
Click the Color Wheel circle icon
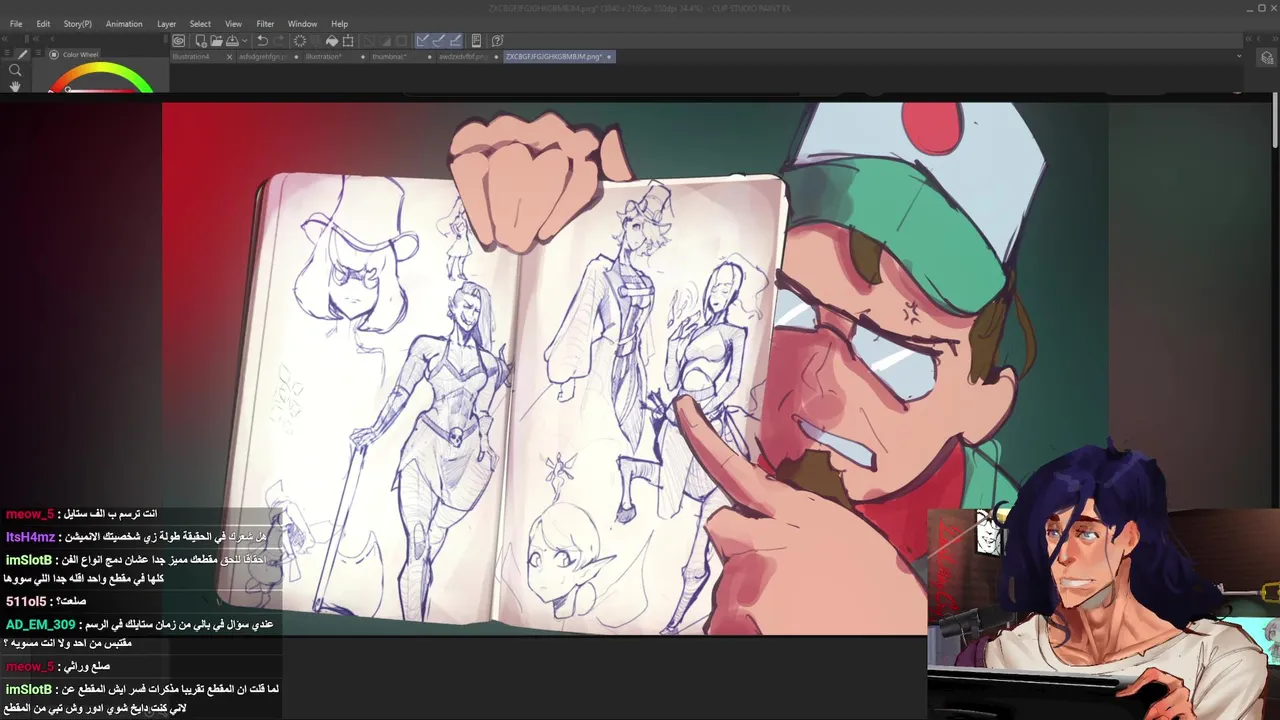(54, 55)
